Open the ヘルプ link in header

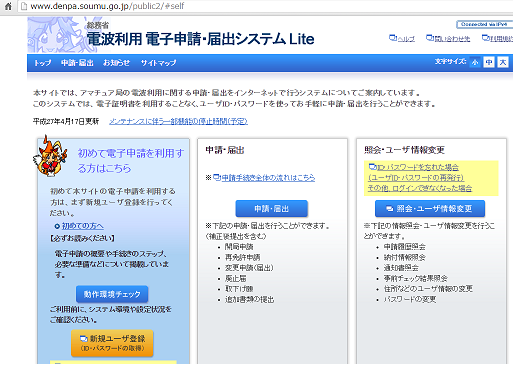click(402, 39)
